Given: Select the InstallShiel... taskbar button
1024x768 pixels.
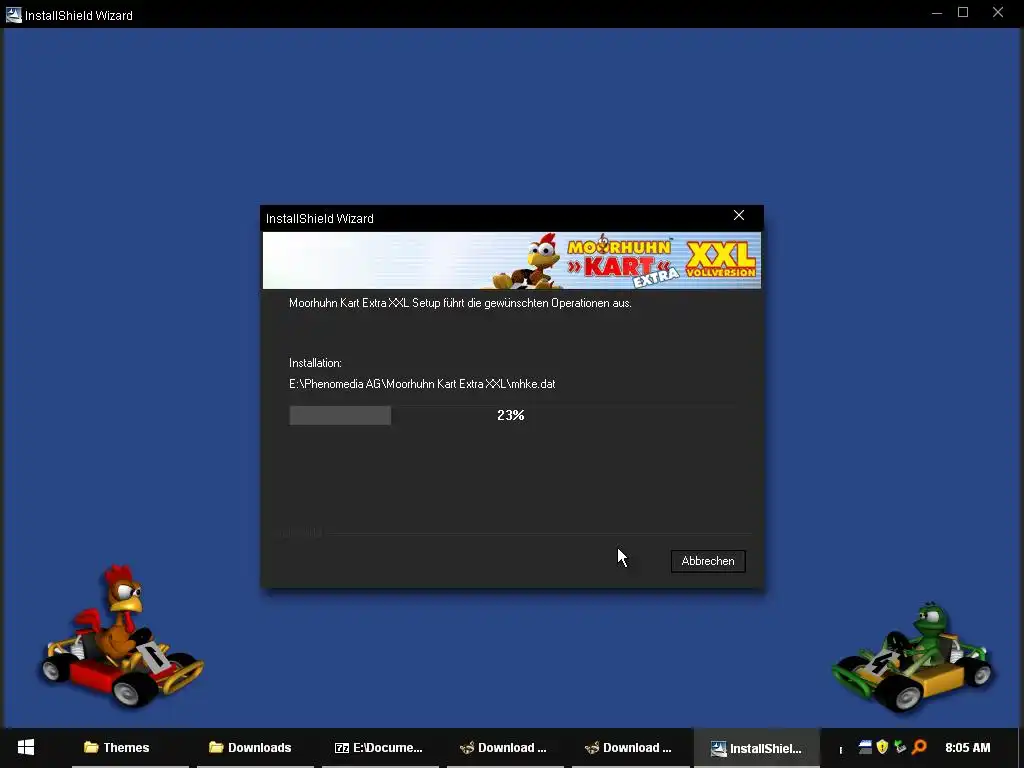Looking at the screenshot, I should coord(756,748).
